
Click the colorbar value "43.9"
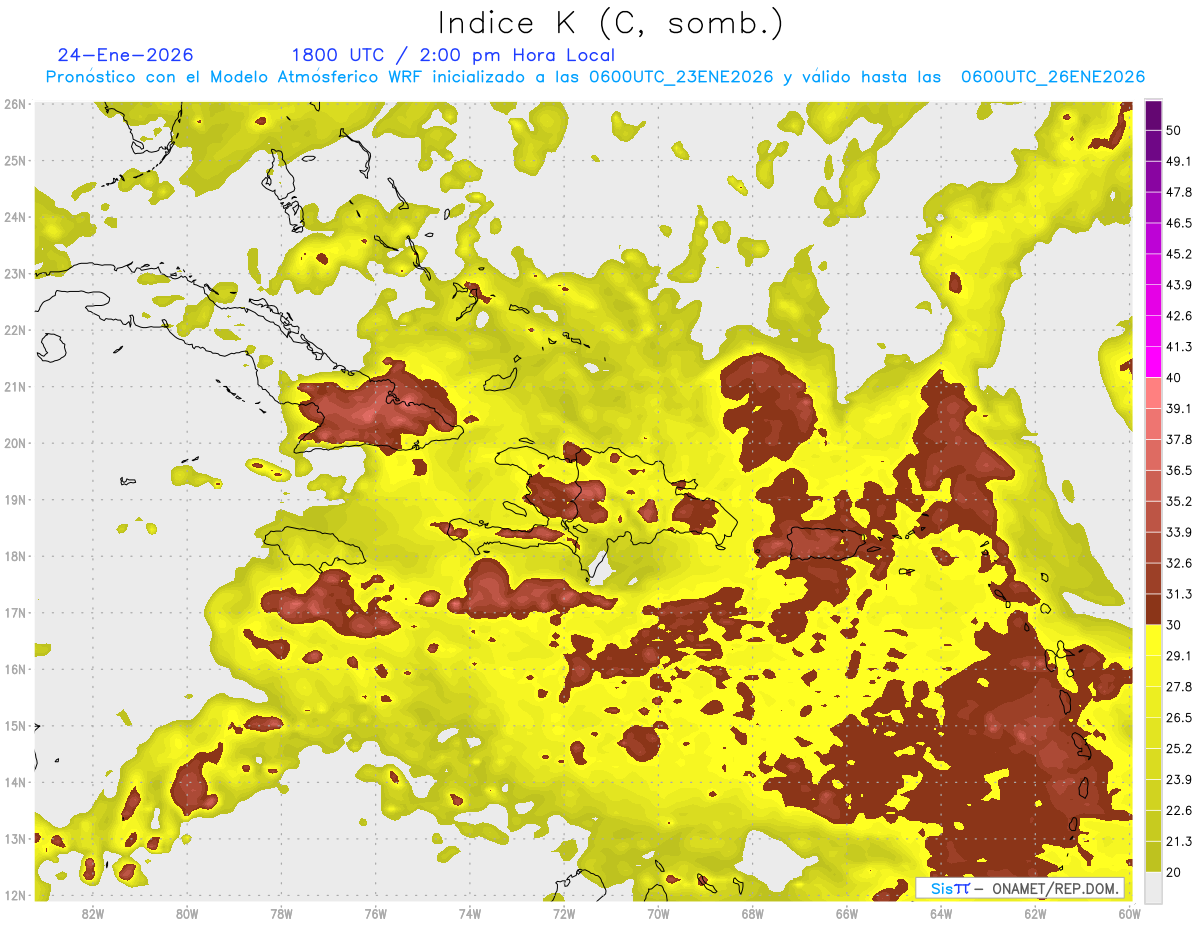coord(1178,285)
